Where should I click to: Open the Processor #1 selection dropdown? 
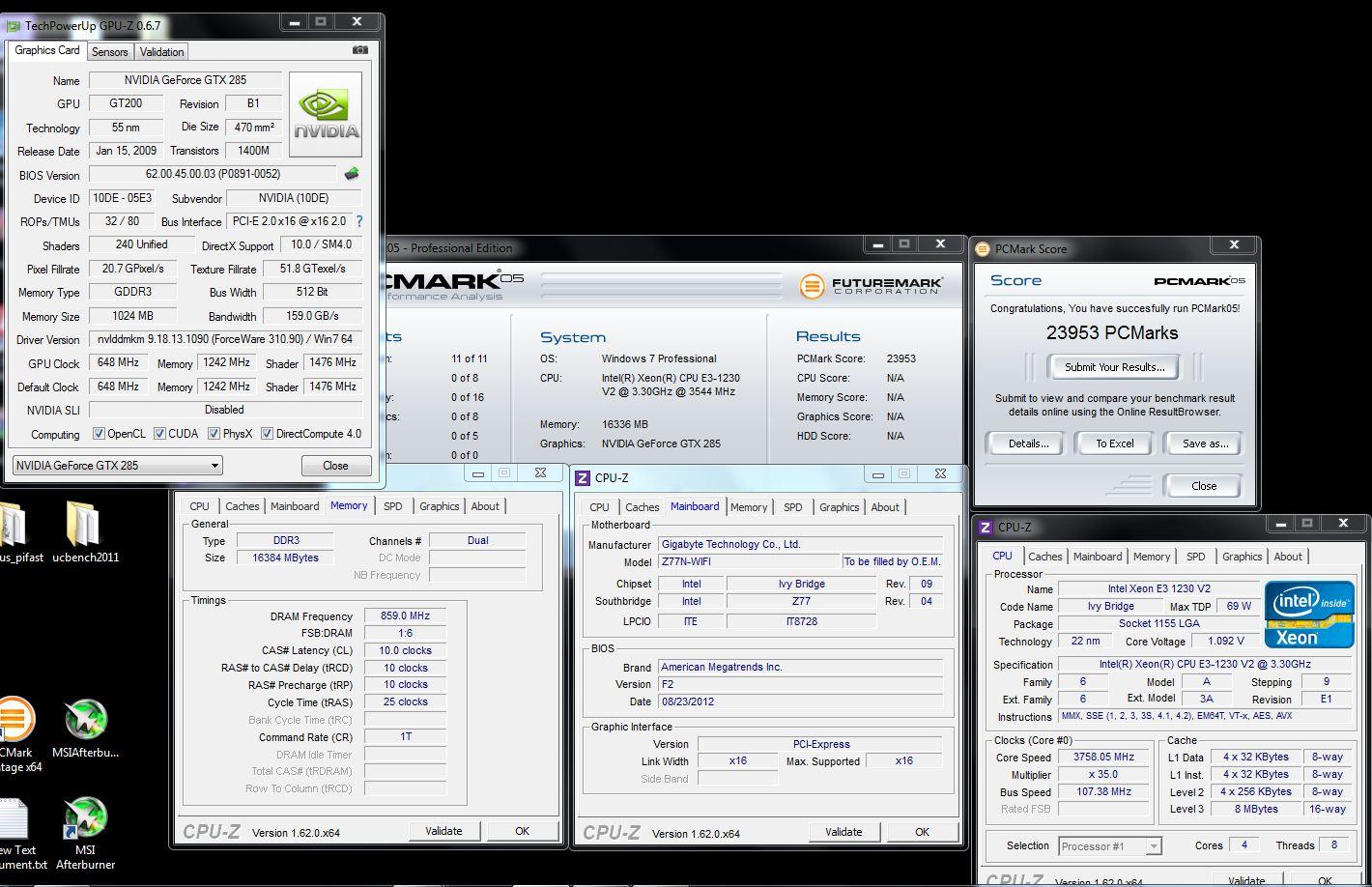pos(1109,846)
